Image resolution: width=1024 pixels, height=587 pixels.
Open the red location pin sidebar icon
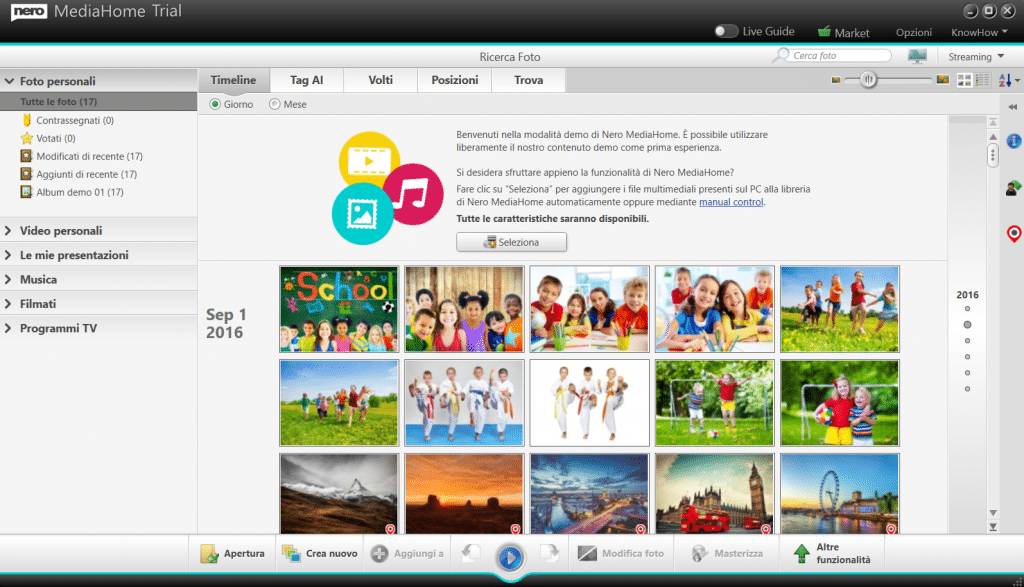click(x=1014, y=234)
